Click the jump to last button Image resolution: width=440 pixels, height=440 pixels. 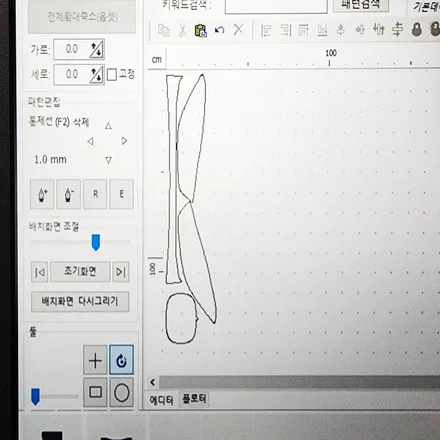(x=121, y=272)
